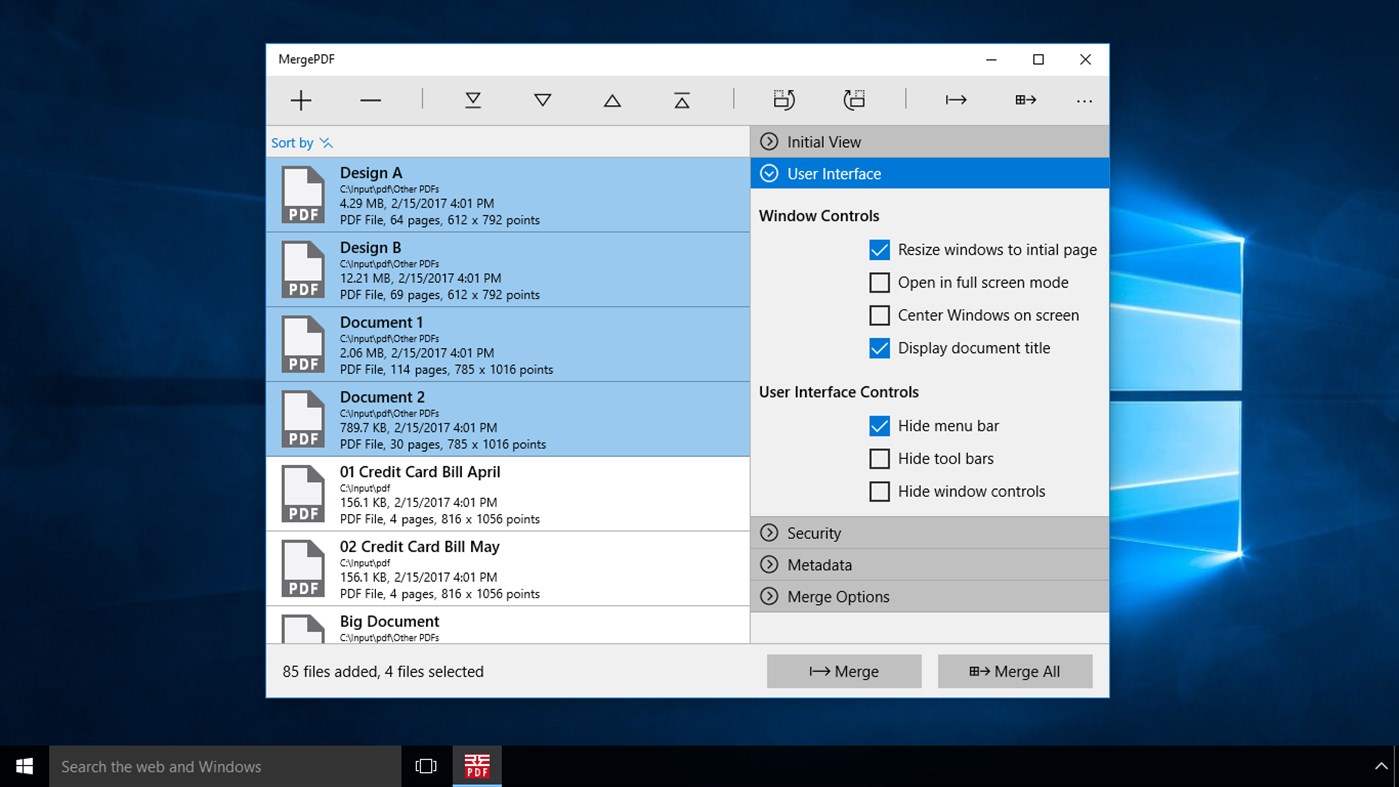Open more toolbar options with the ellipsis icon

pyautogui.click(x=1084, y=99)
